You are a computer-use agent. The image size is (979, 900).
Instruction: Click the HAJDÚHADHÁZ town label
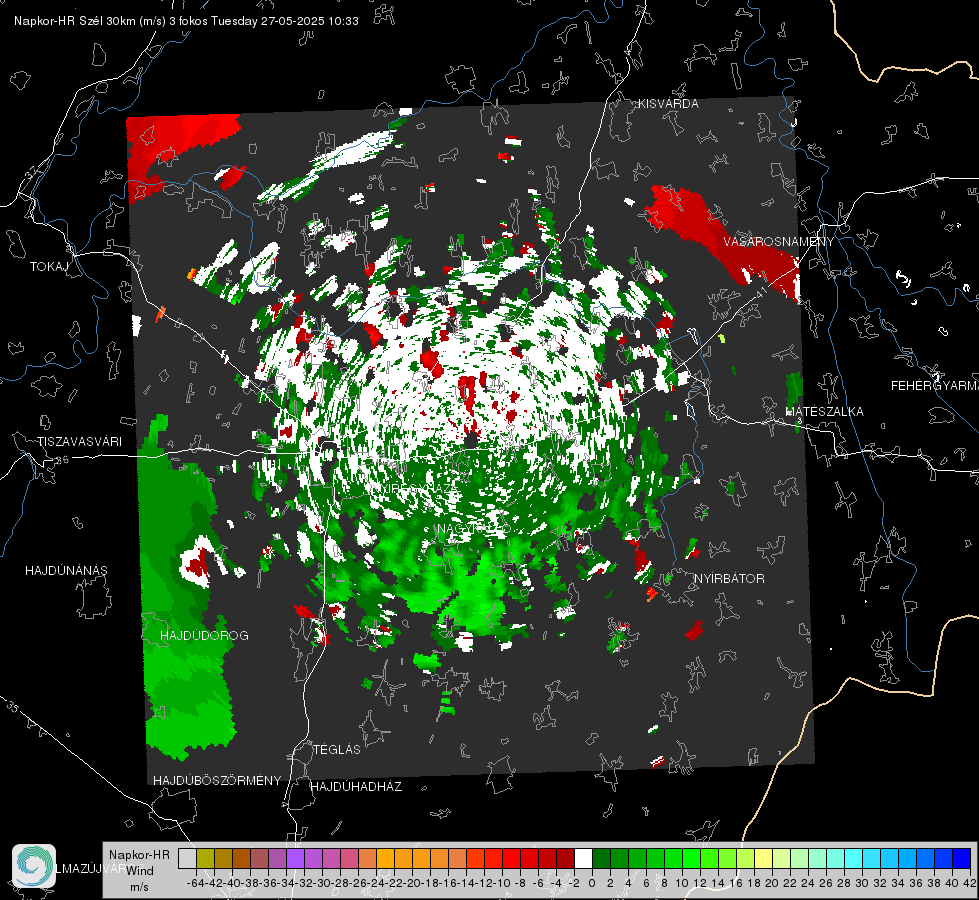pos(356,786)
